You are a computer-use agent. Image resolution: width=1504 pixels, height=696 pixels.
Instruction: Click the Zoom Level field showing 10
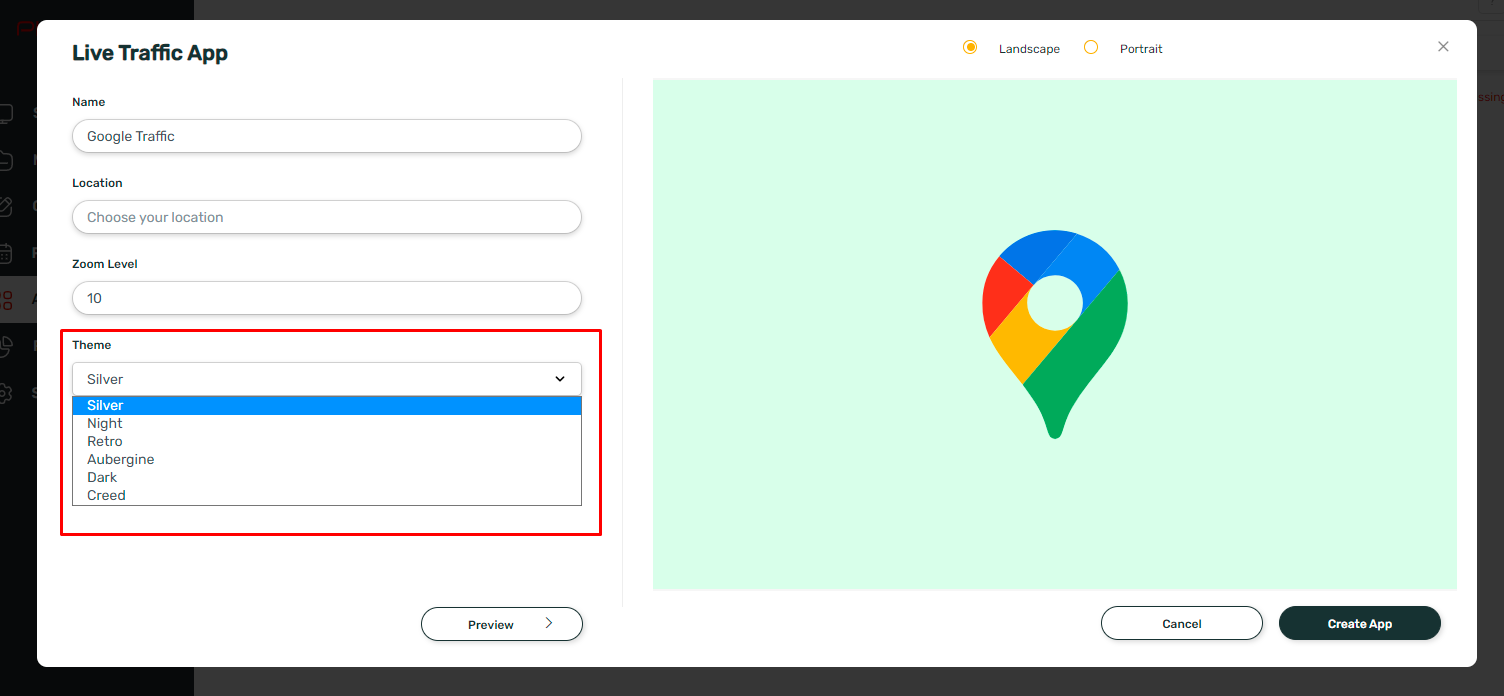pos(327,298)
